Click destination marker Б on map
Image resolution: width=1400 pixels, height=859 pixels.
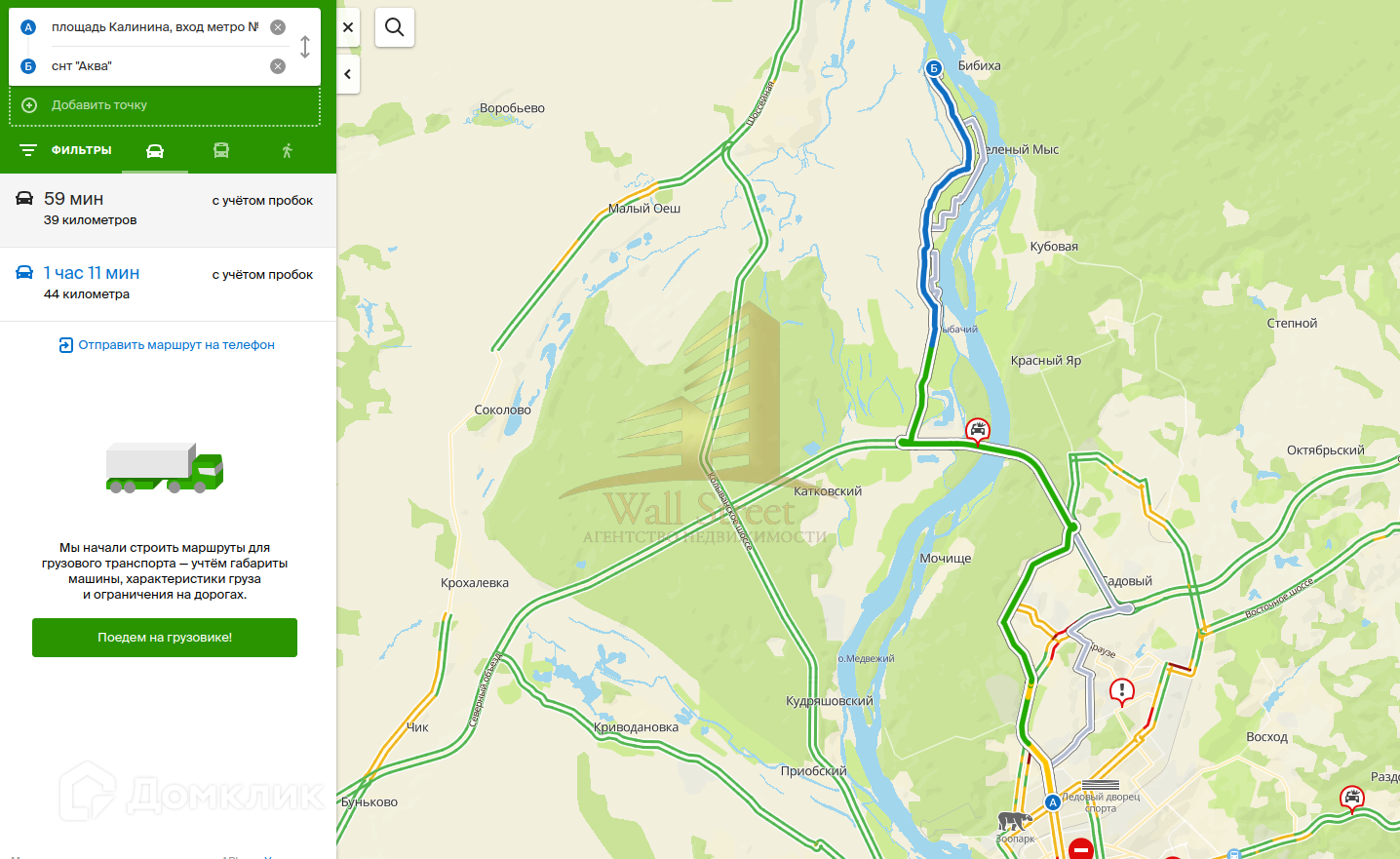point(934,68)
